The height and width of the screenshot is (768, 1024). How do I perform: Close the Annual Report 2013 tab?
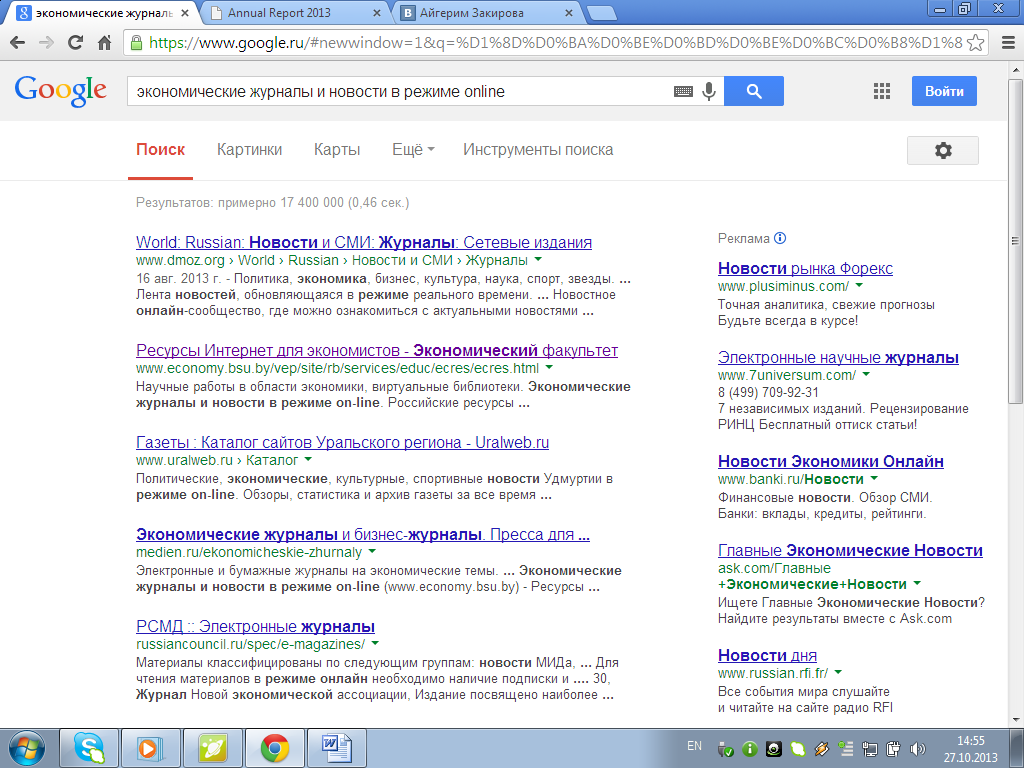click(x=377, y=13)
